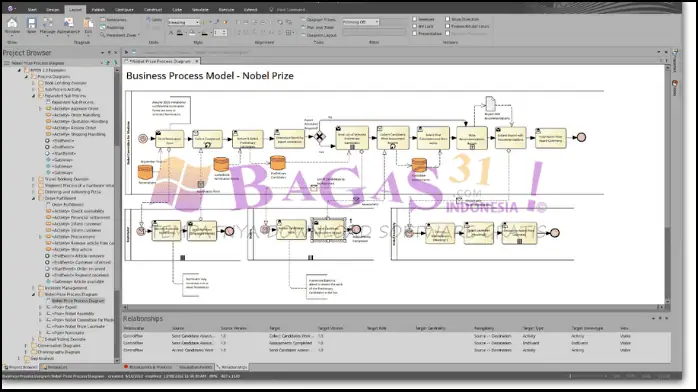Toggle the second checkbox under Sweeper
Image resolution: width=698 pixels, height=392 pixels.
[x=414, y=26]
